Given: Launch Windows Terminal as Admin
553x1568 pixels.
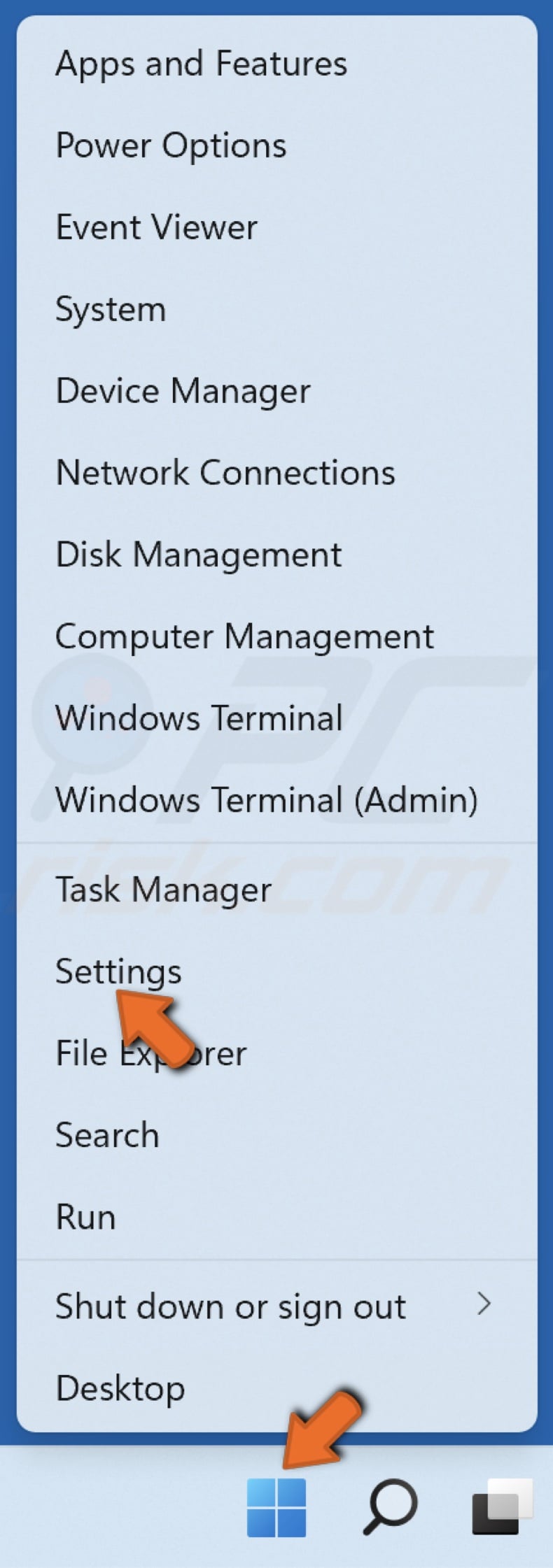Looking at the screenshot, I should pos(267,800).
